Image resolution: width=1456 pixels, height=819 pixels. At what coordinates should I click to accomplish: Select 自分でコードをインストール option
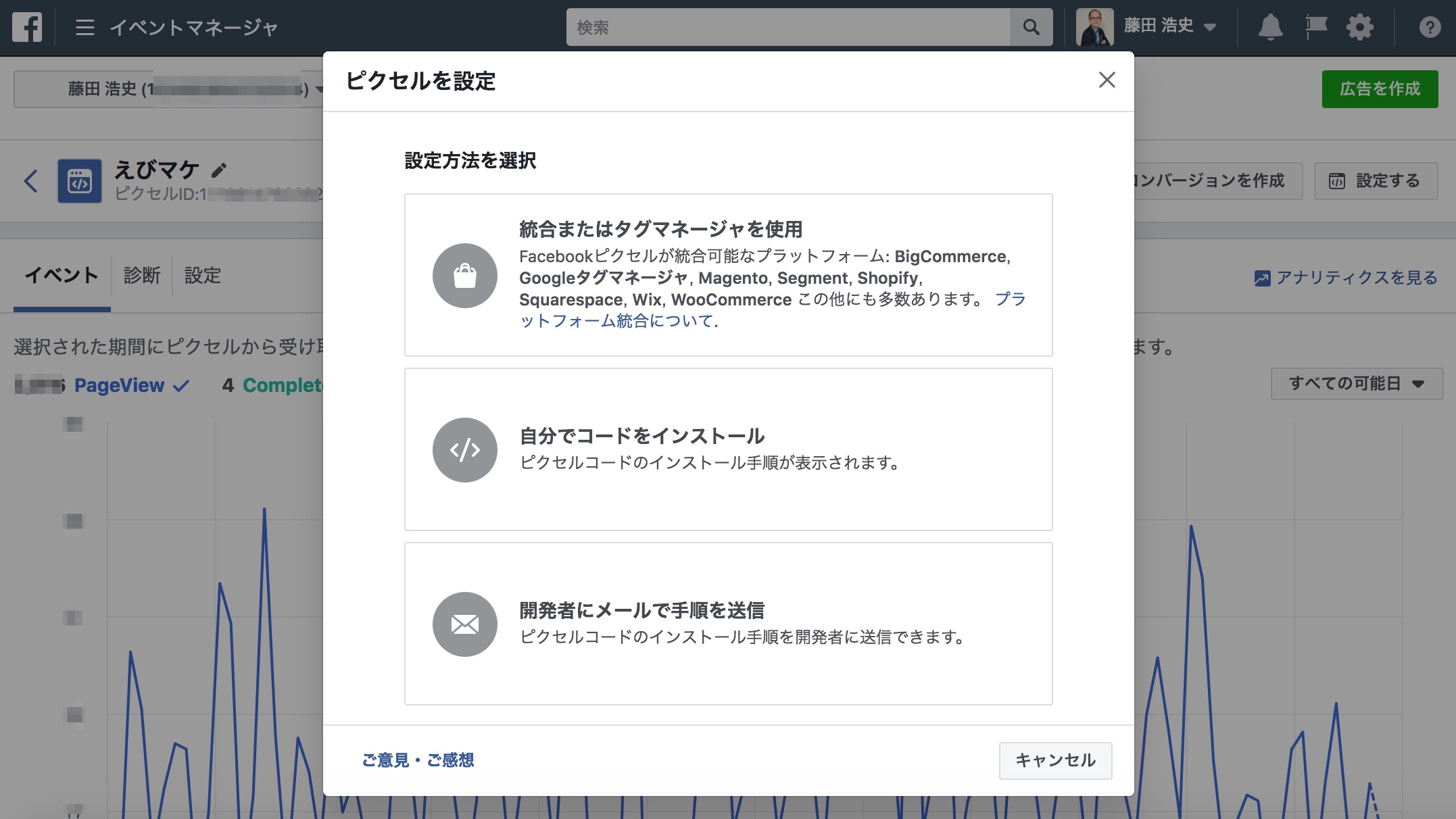[x=728, y=449]
